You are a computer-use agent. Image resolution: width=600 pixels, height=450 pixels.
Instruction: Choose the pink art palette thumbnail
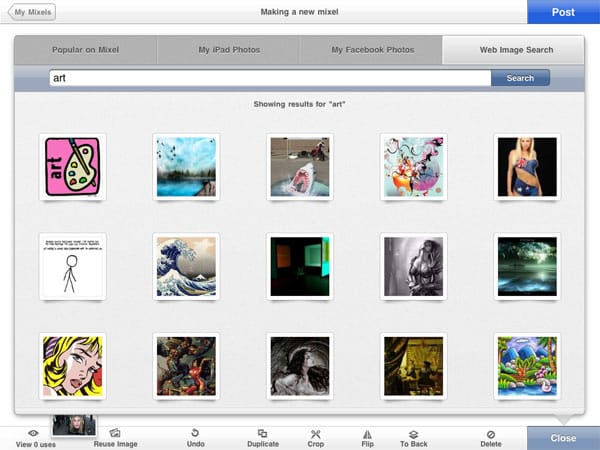pyautogui.click(x=72, y=166)
